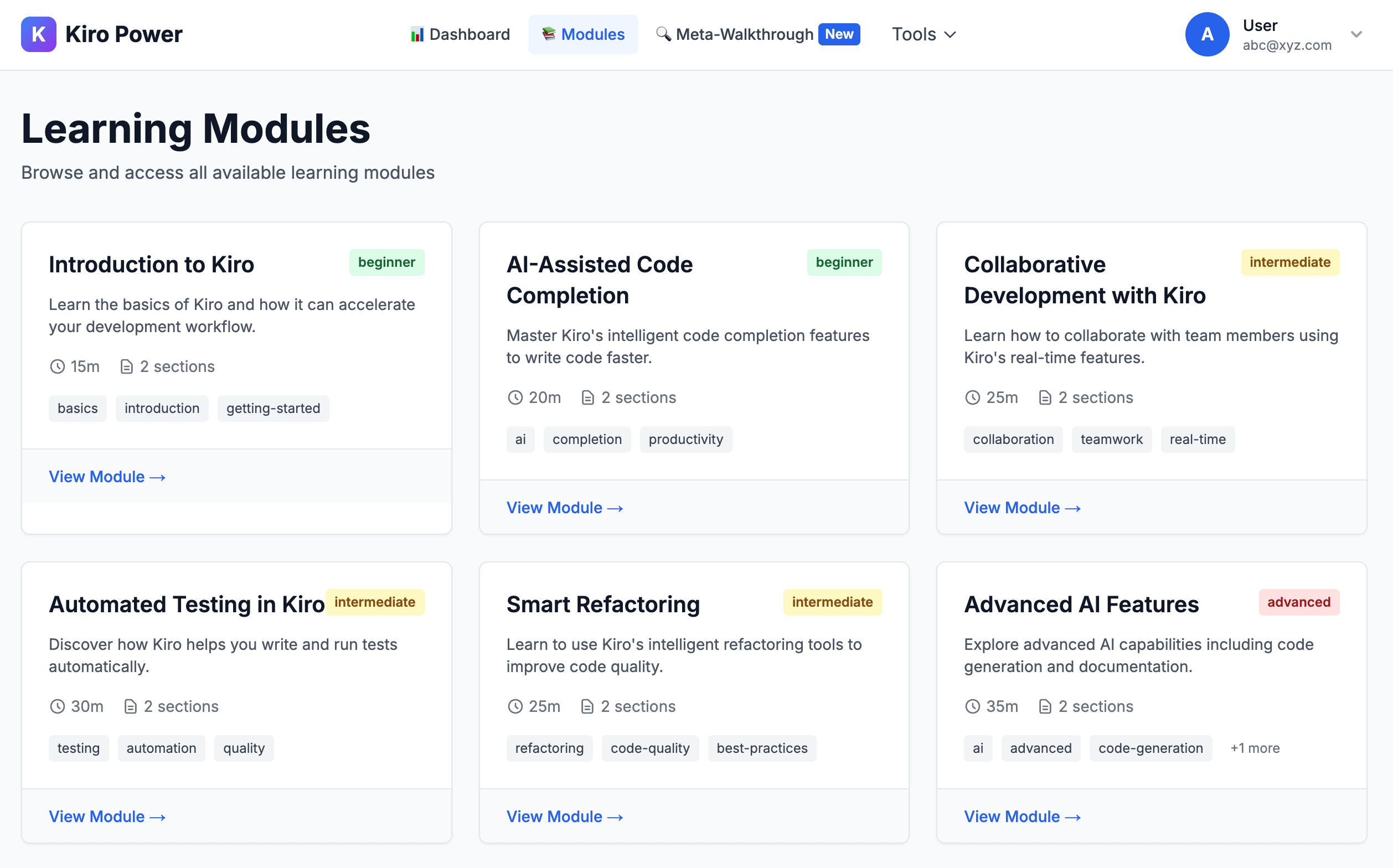Click the clock icon in Smart Refactoring card
Image resolution: width=1393 pixels, height=868 pixels.
pyautogui.click(x=515, y=706)
